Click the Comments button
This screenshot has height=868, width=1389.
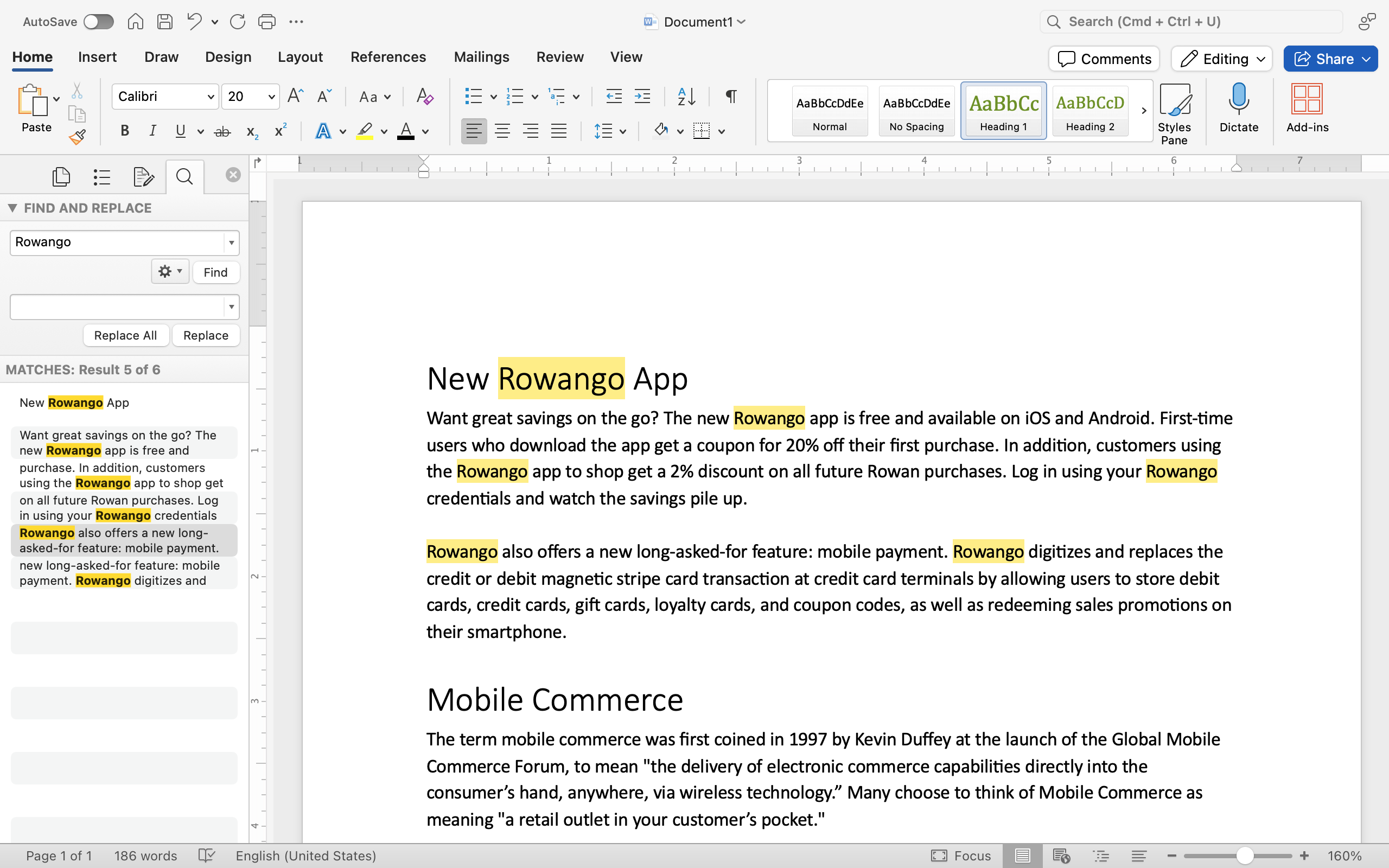(x=1104, y=59)
